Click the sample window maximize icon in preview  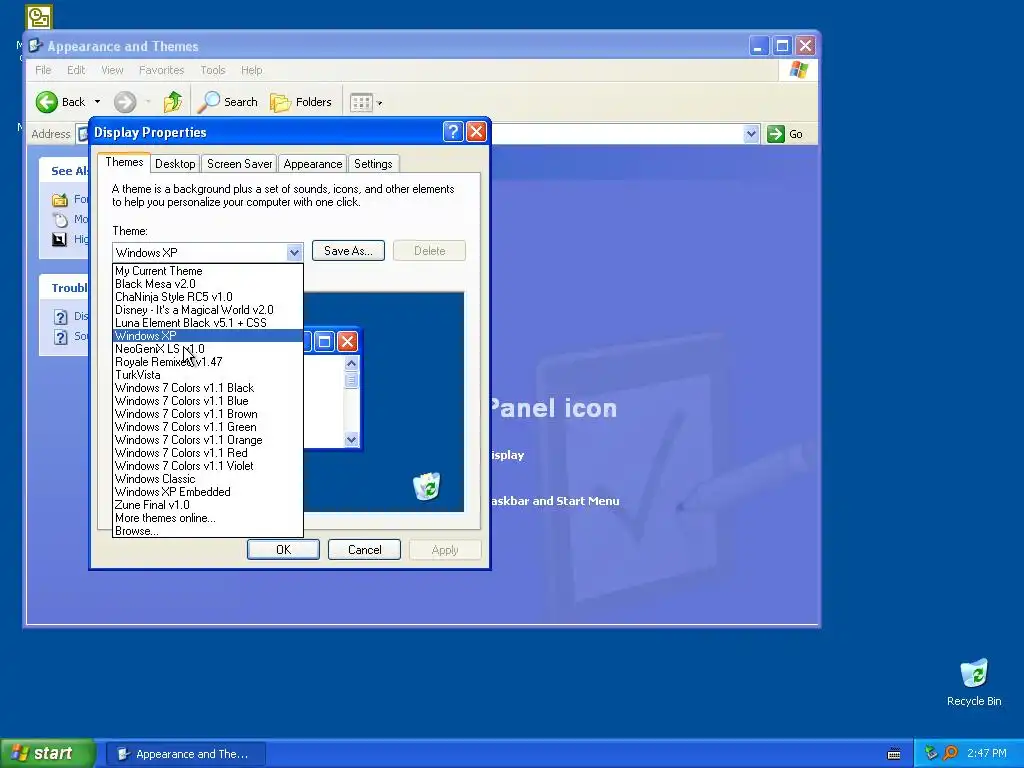325,342
